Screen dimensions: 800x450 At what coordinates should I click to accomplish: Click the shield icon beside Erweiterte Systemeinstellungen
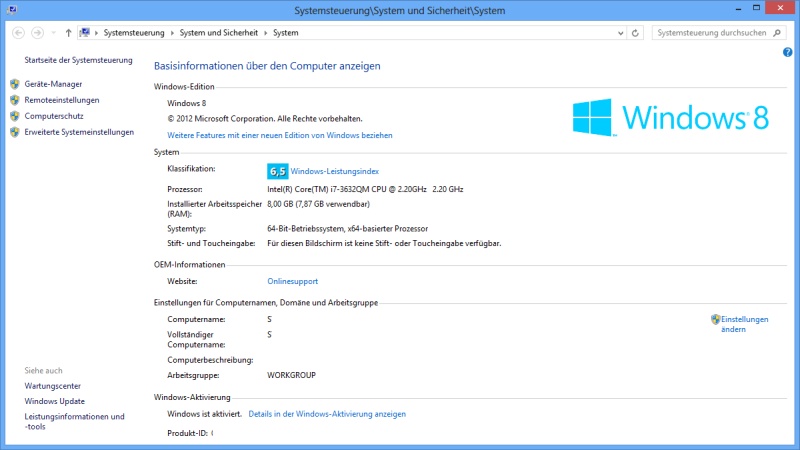15,132
